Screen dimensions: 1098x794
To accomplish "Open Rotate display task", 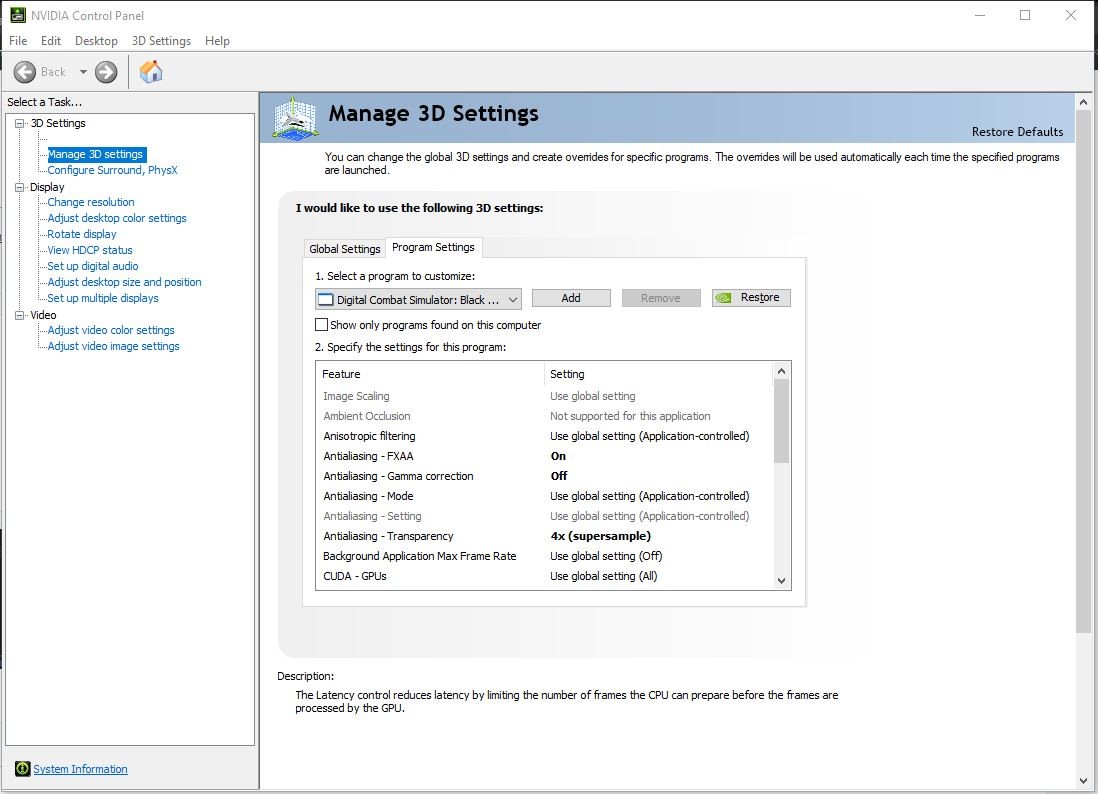I will pyautogui.click(x=82, y=234).
